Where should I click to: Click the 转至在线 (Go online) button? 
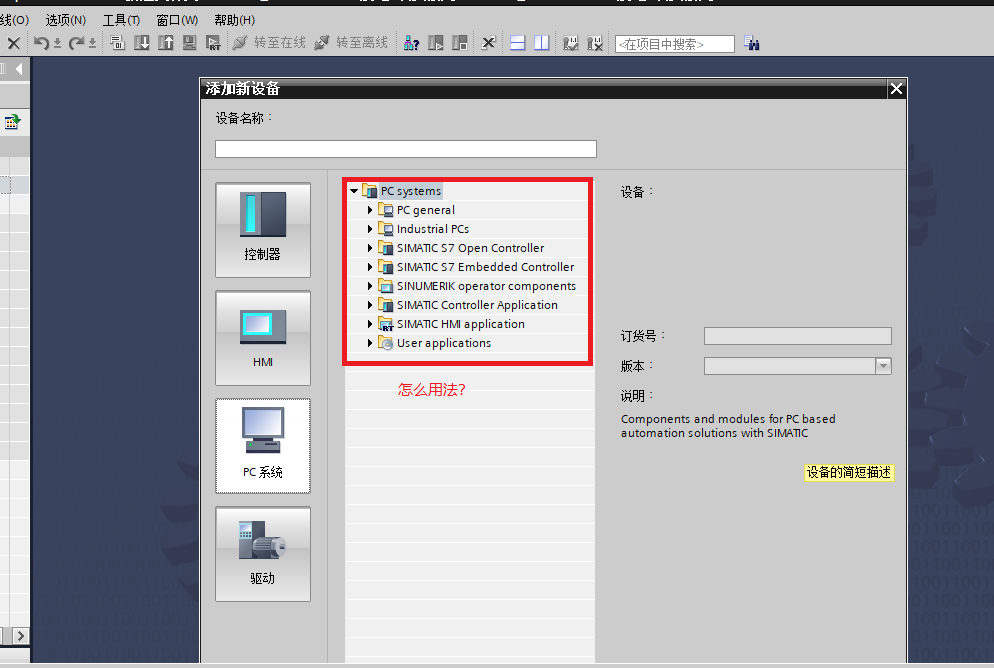tap(269, 43)
